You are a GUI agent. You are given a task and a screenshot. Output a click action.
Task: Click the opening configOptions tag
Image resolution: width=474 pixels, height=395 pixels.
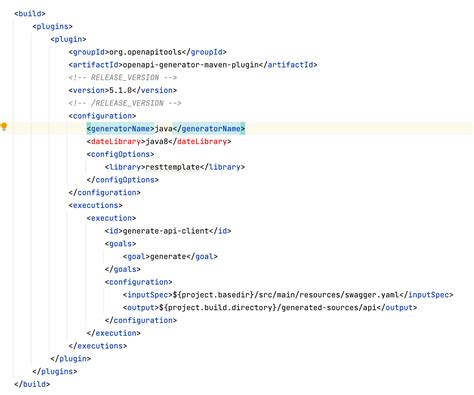click(120, 154)
